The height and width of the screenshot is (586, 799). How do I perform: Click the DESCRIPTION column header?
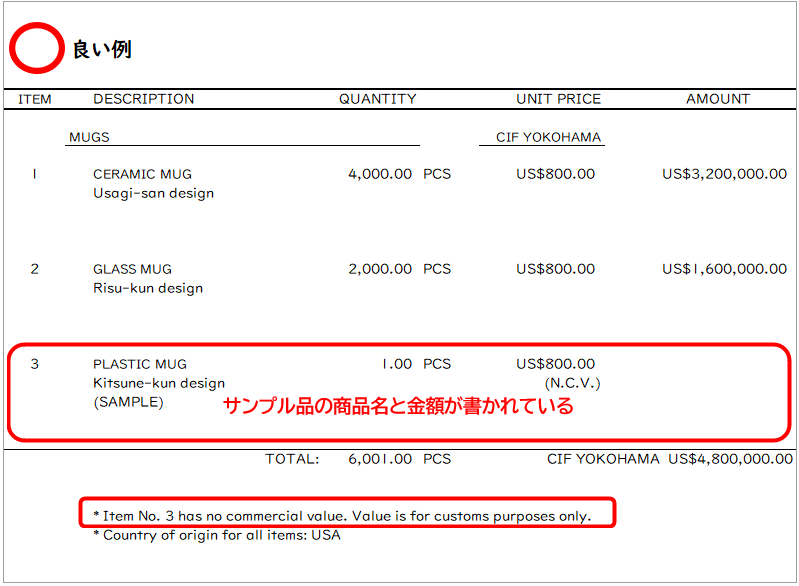click(x=143, y=99)
